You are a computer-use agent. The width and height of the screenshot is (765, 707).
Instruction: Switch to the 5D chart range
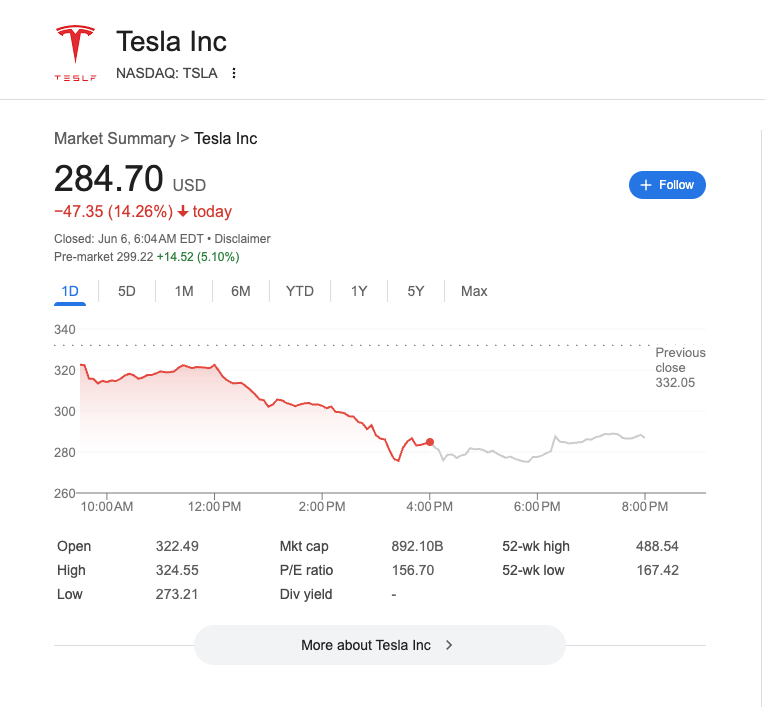tap(127, 291)
